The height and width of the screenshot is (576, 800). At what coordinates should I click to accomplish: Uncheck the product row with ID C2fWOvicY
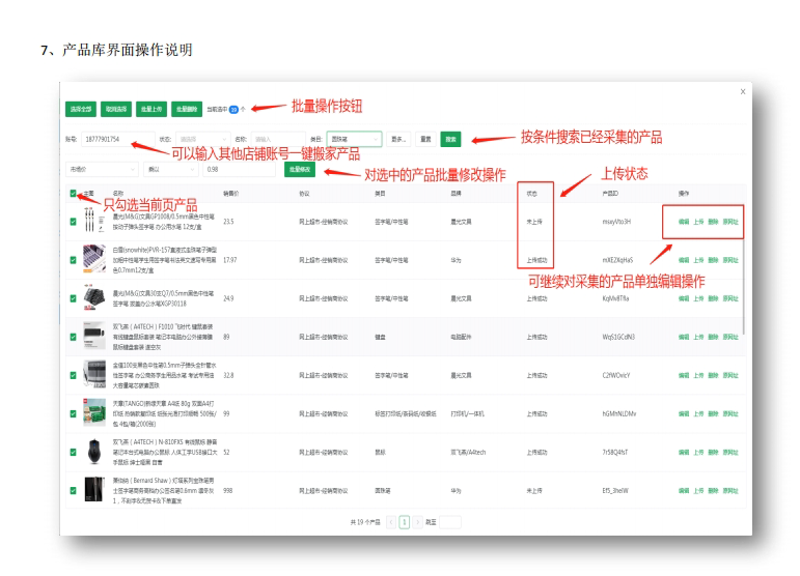(x=73, y=375)
